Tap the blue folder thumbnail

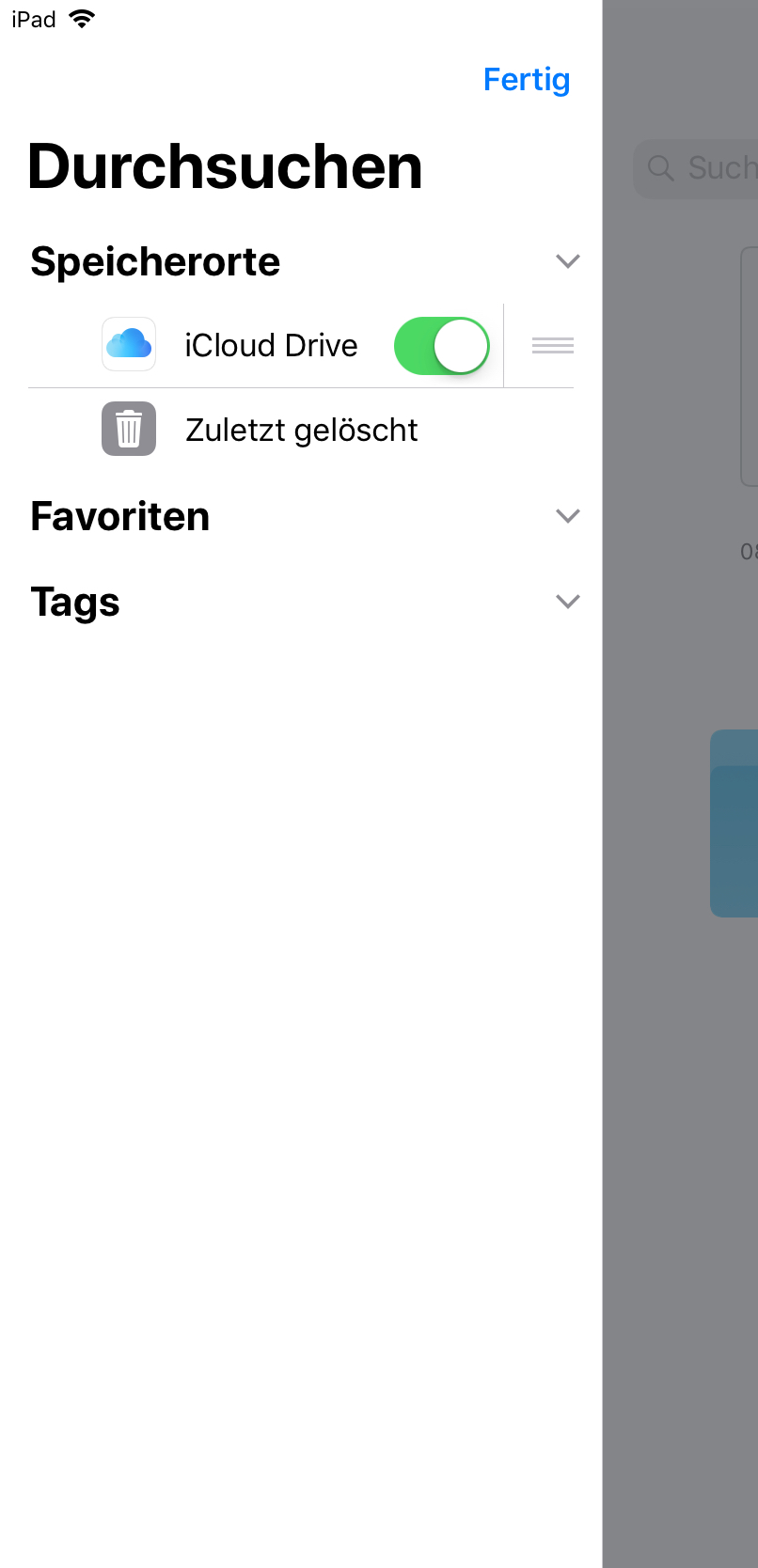(x=734, y=823)
